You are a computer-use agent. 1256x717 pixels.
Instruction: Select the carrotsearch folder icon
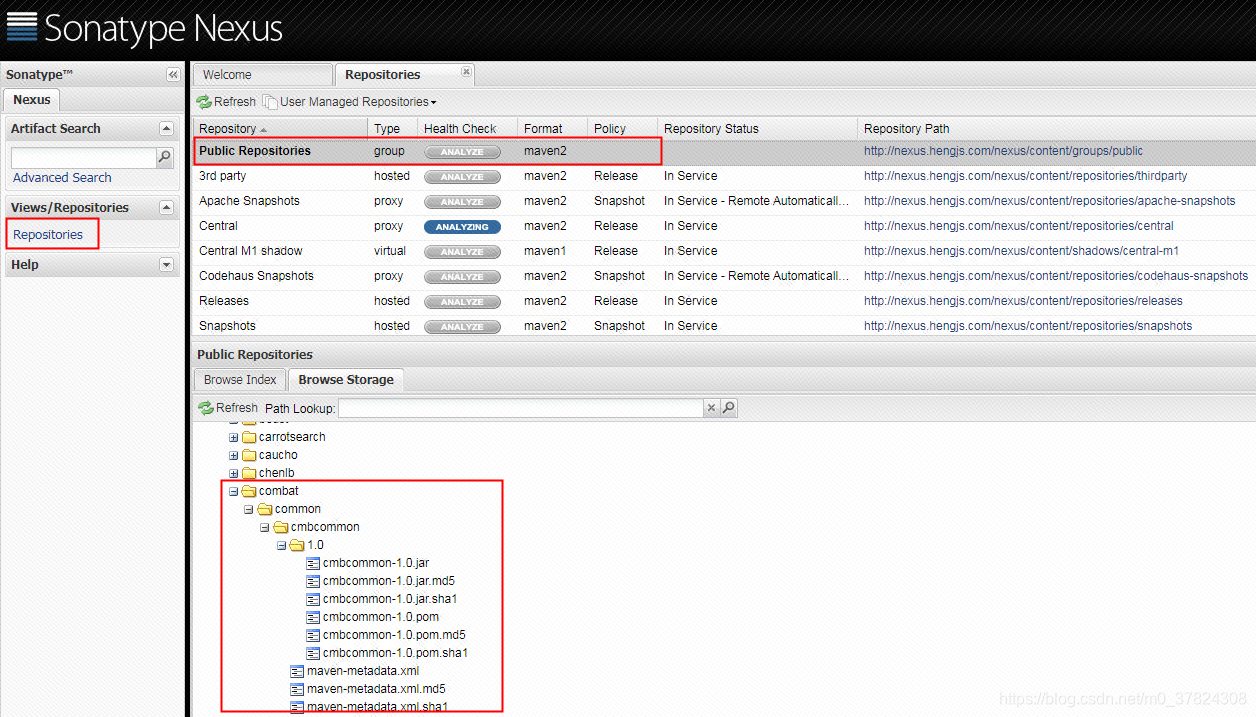pos(249,437)
